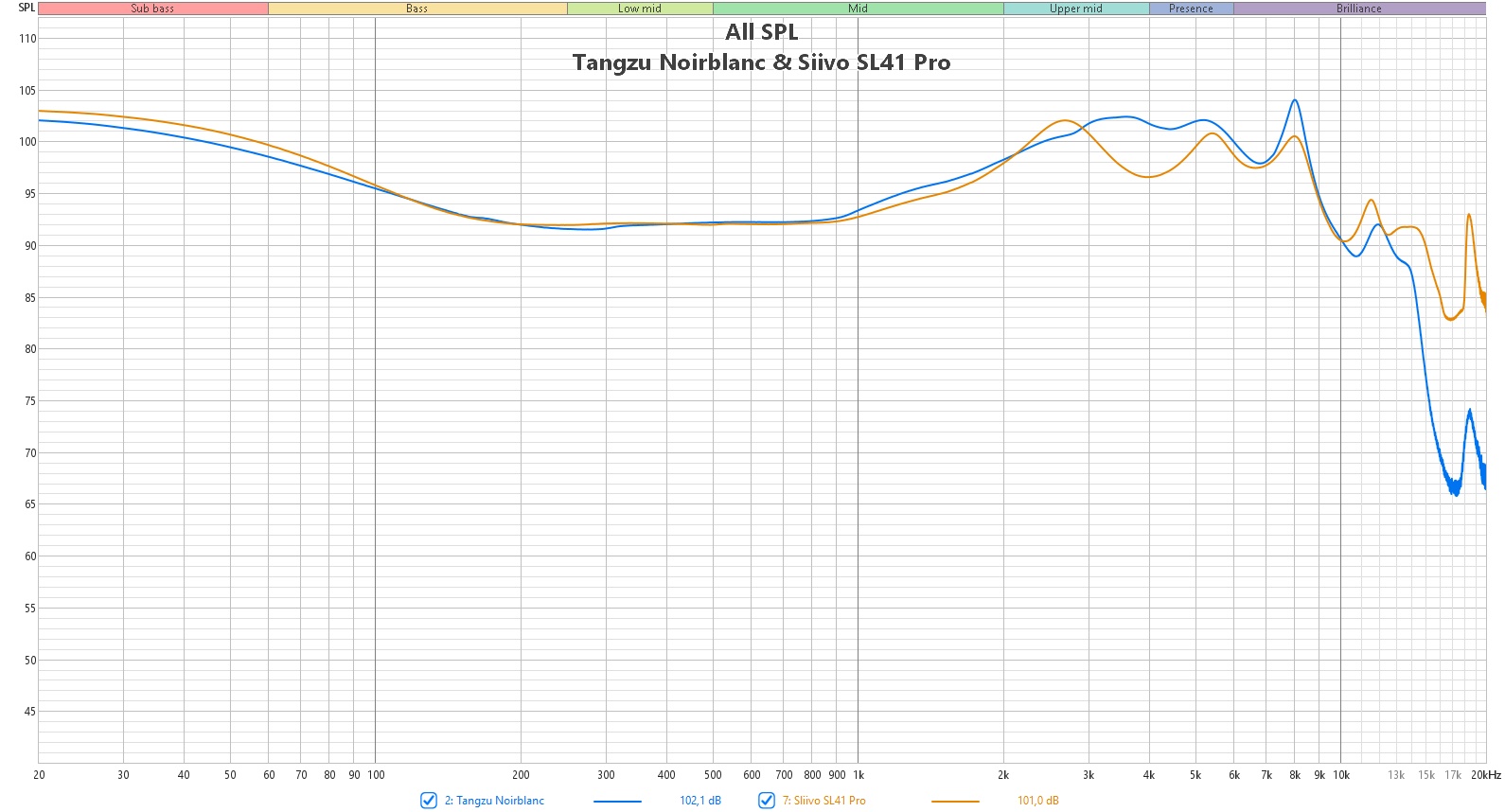This screenshot has width=1505, height=812.
Task: Click the 8k frequency axis label
Action: [x=1295, y=775]
